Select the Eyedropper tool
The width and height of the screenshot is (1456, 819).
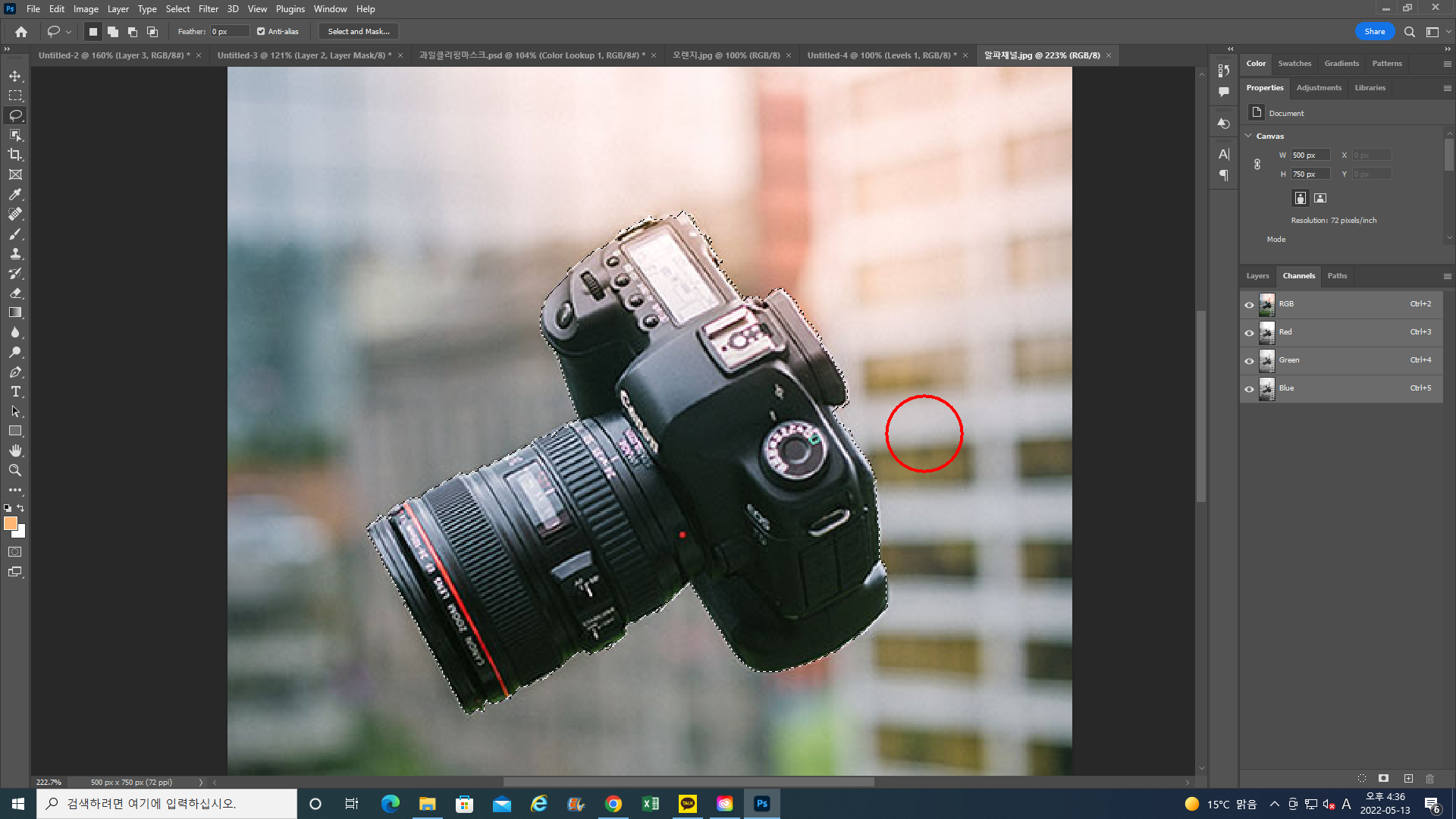(15, 194)
